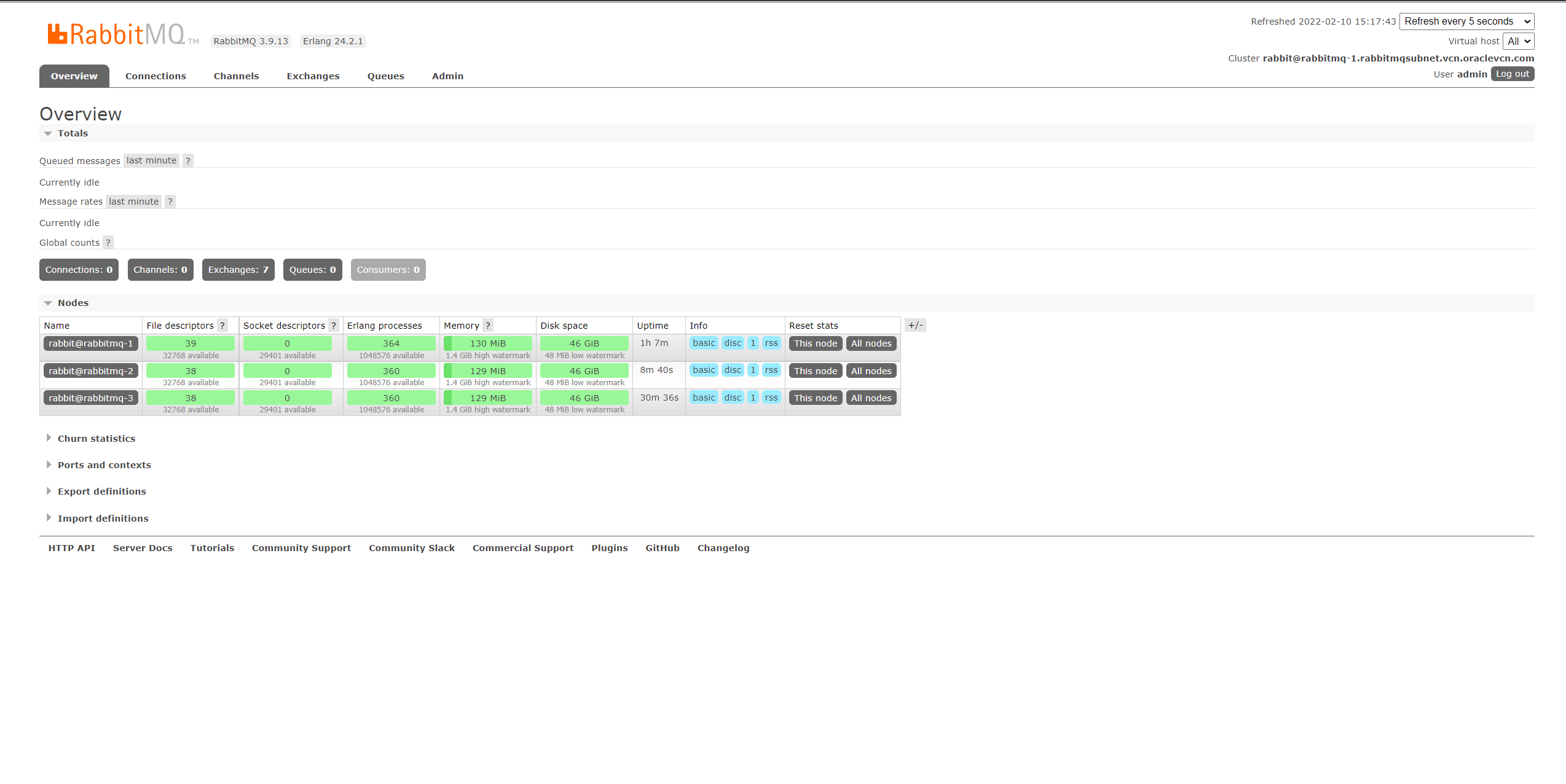The image size is (1566, 784).
Task: Open the refresh interval dropdown
Action: 1466,20
